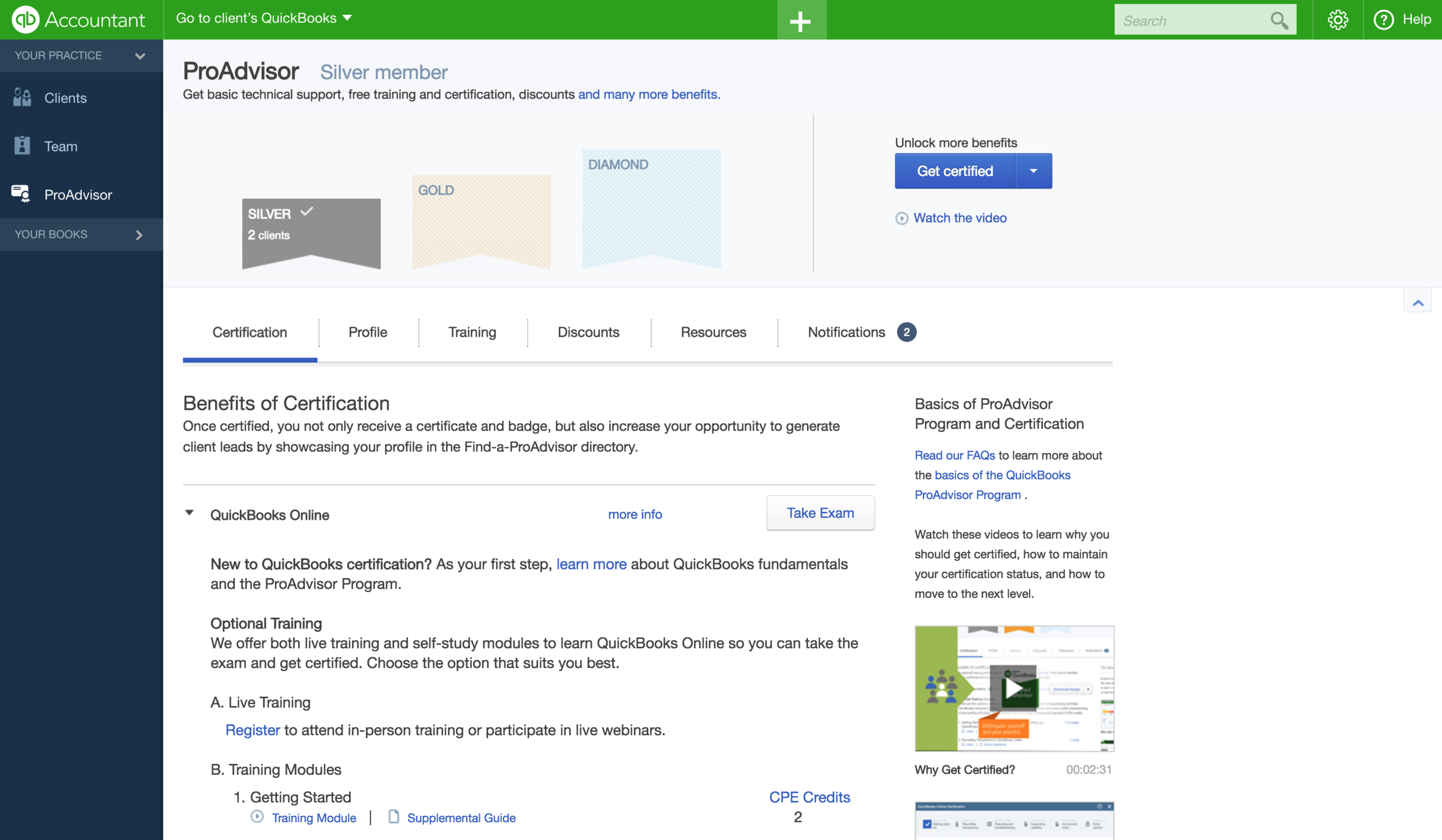1442x840 pixels.
Task: Click the QuickBooks Accountant logo icon
Action: [x=25, y=19]
